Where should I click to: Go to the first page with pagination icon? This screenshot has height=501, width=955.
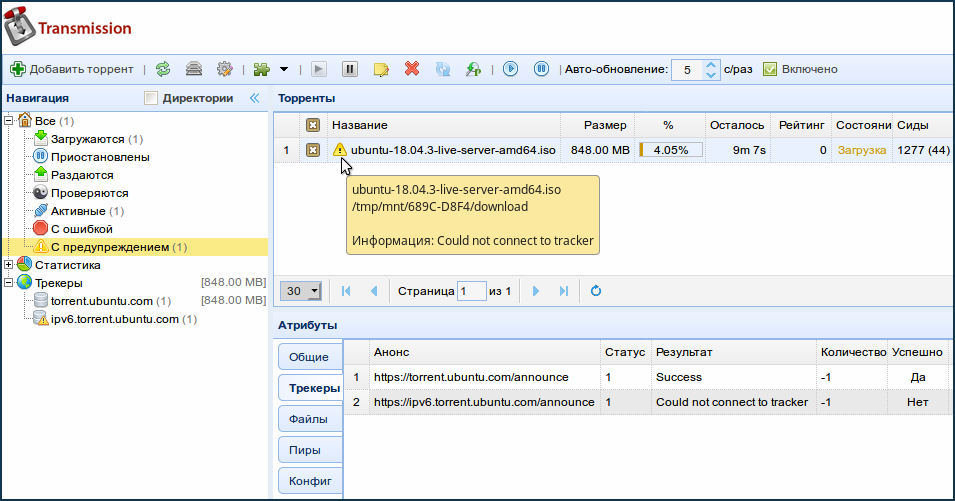[346, 291]
